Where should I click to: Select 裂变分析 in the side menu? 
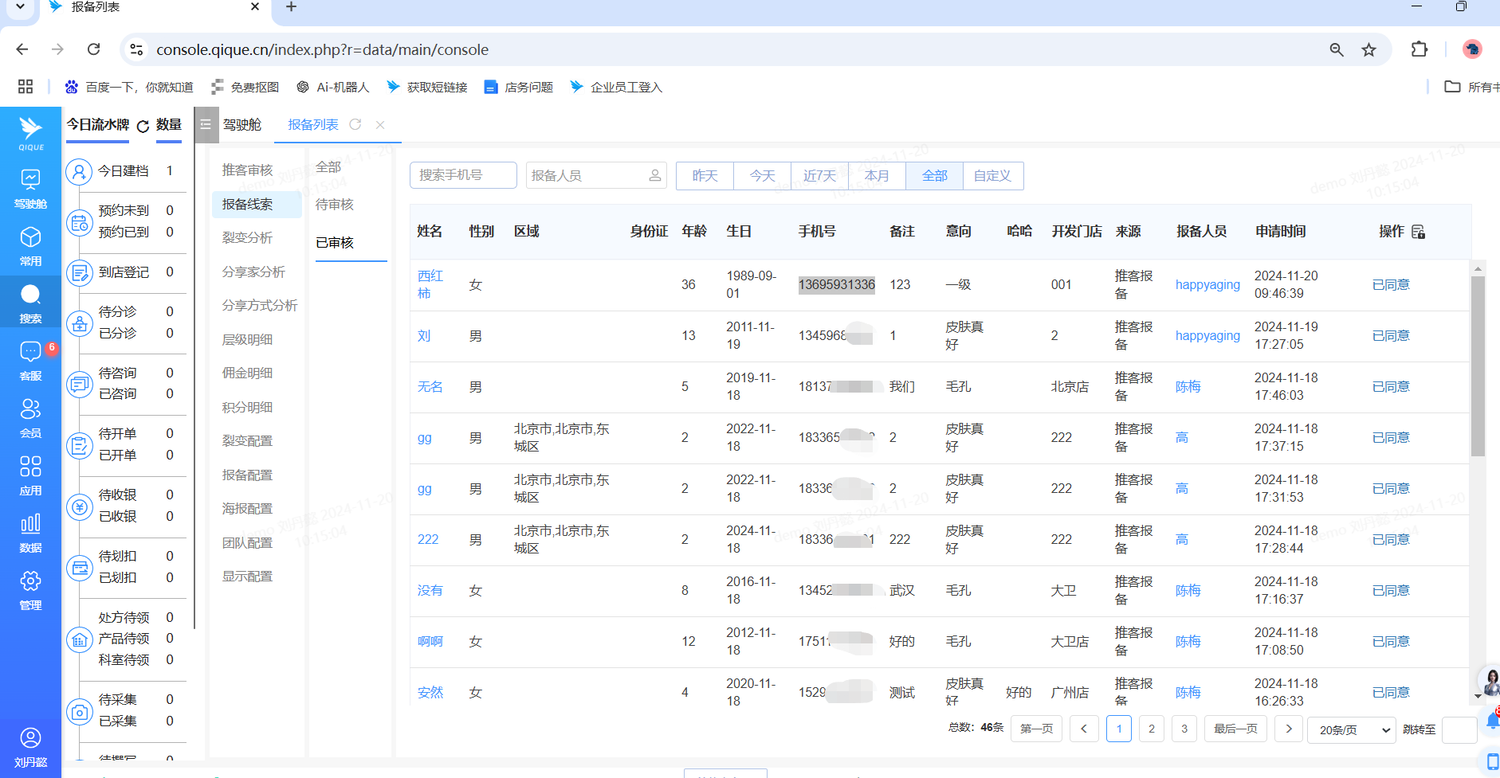[x=247, y=238]
